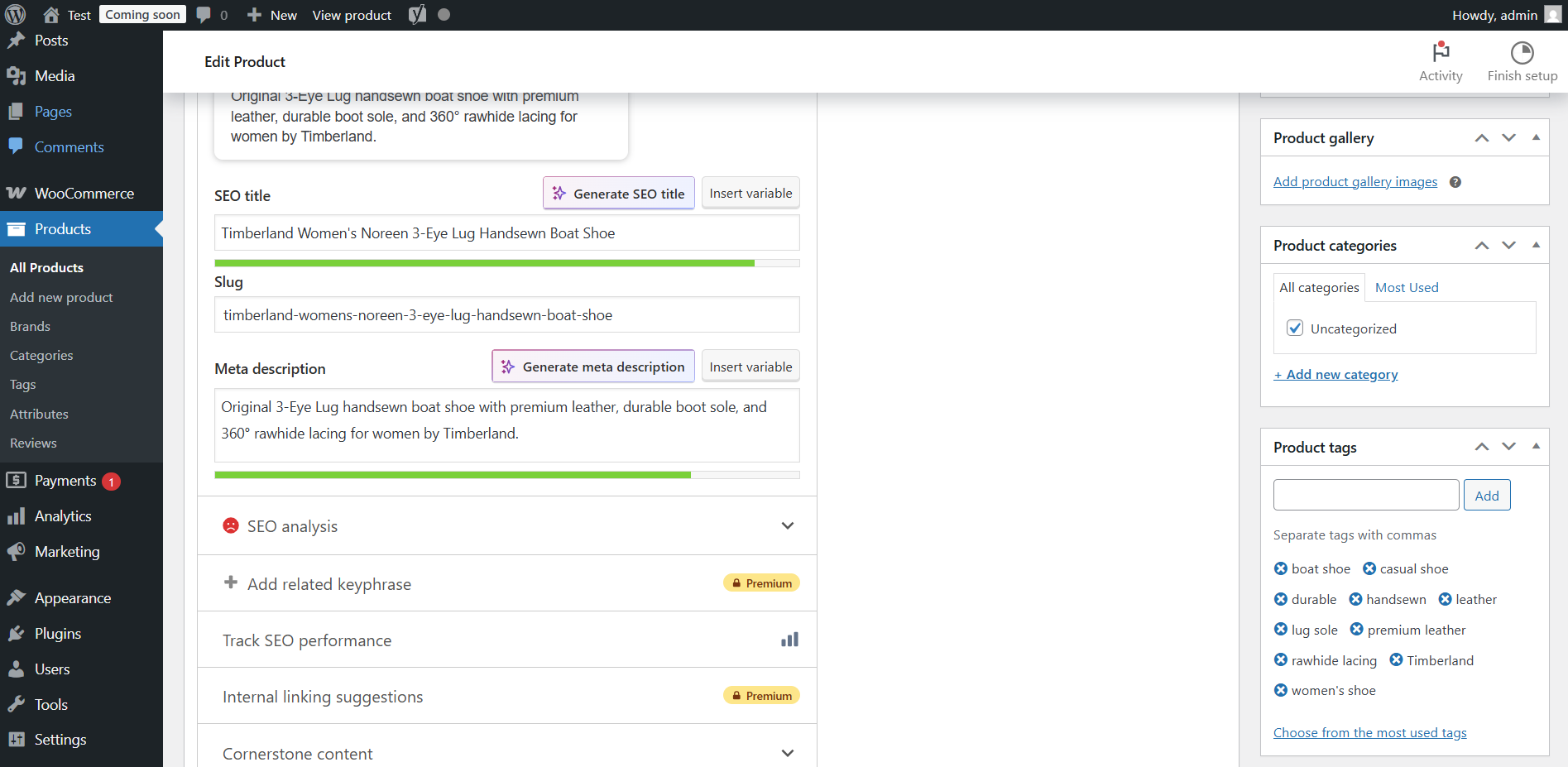This screenshot has width=1568, height=767.
Task: Open the Products menu in the sidebar
Action: tap(64, 228)
